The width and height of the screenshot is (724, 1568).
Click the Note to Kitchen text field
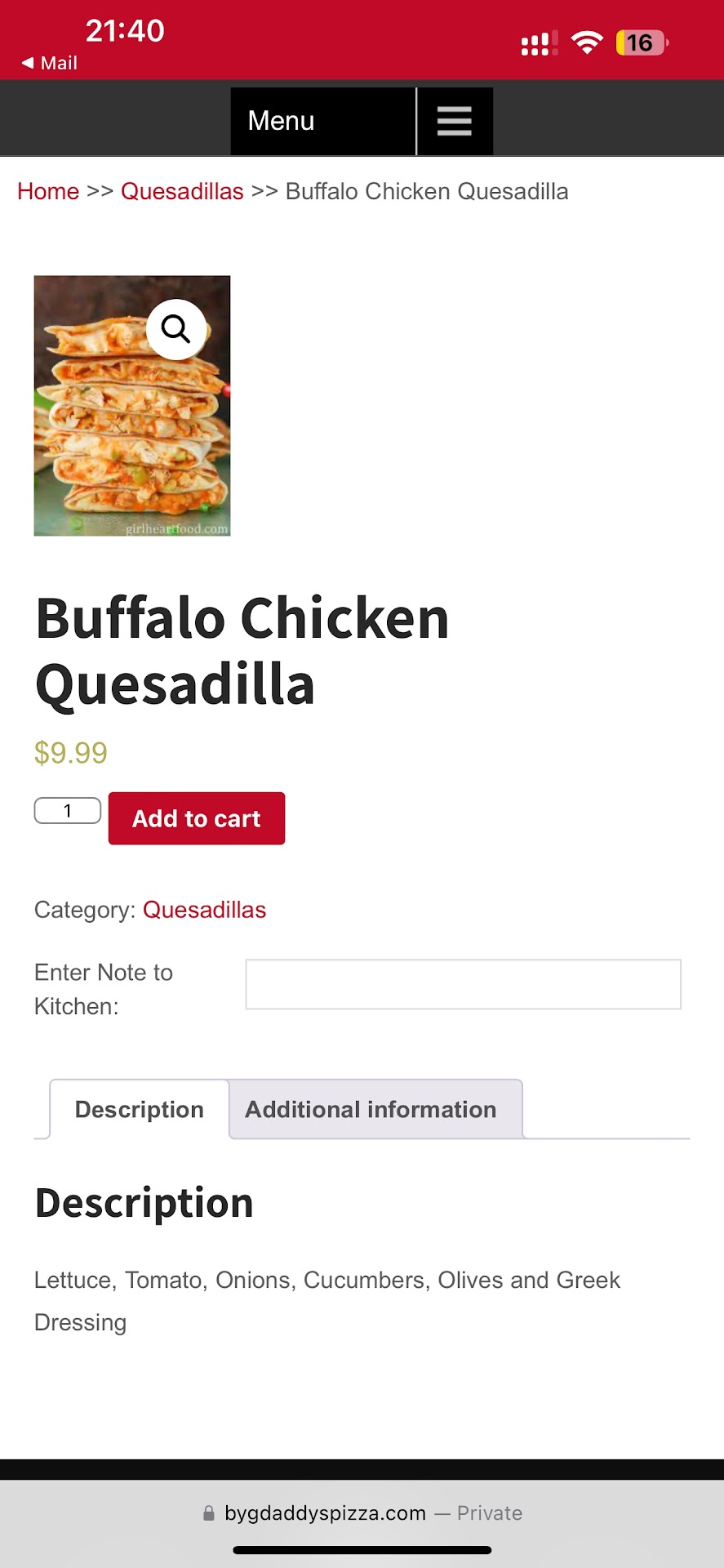tap(463, 984)
